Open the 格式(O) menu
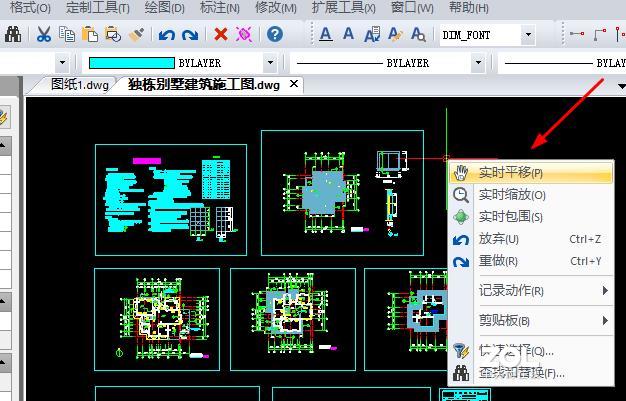 pos(30,7)
